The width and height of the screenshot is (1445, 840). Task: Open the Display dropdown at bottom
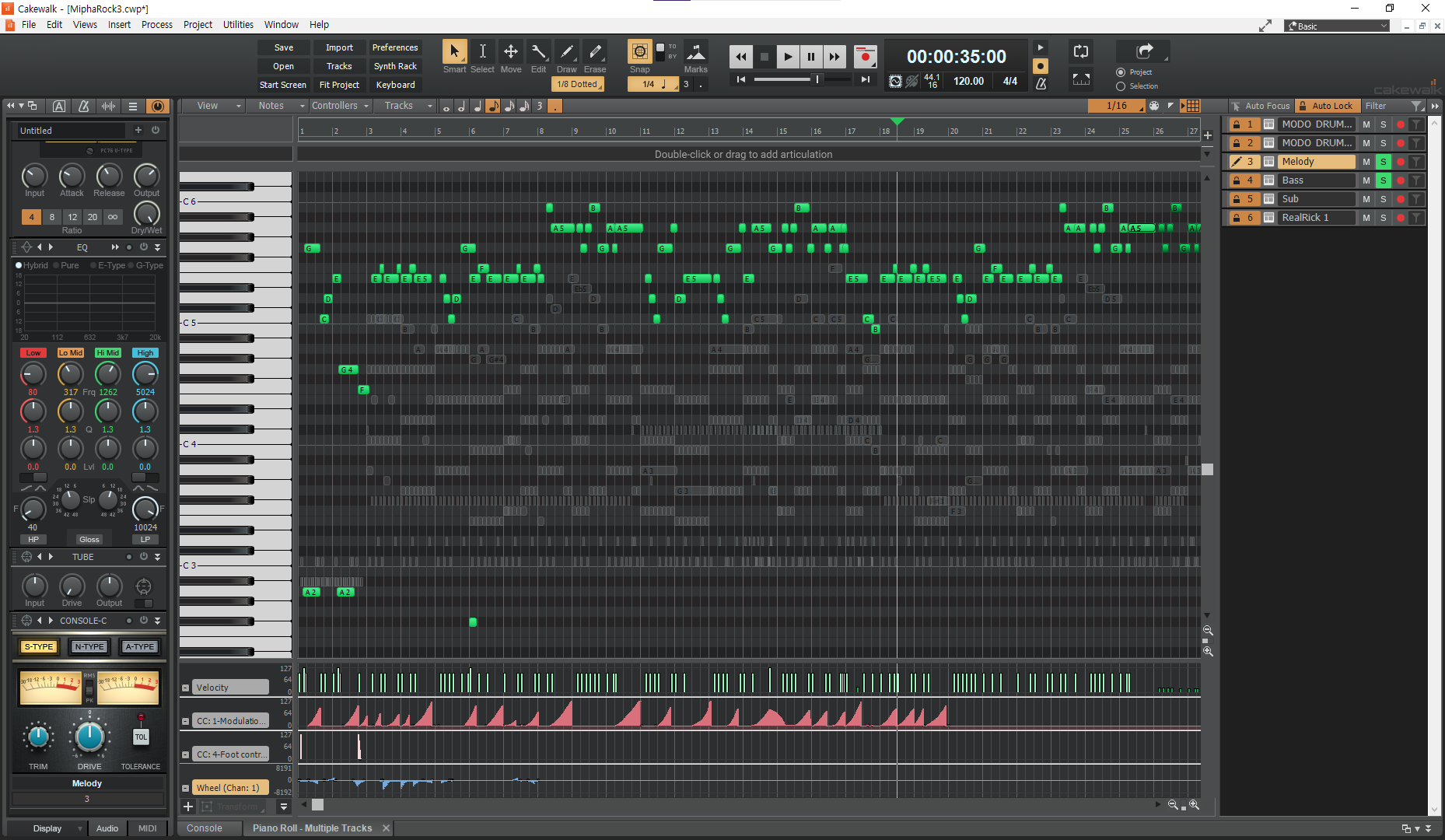47,828
